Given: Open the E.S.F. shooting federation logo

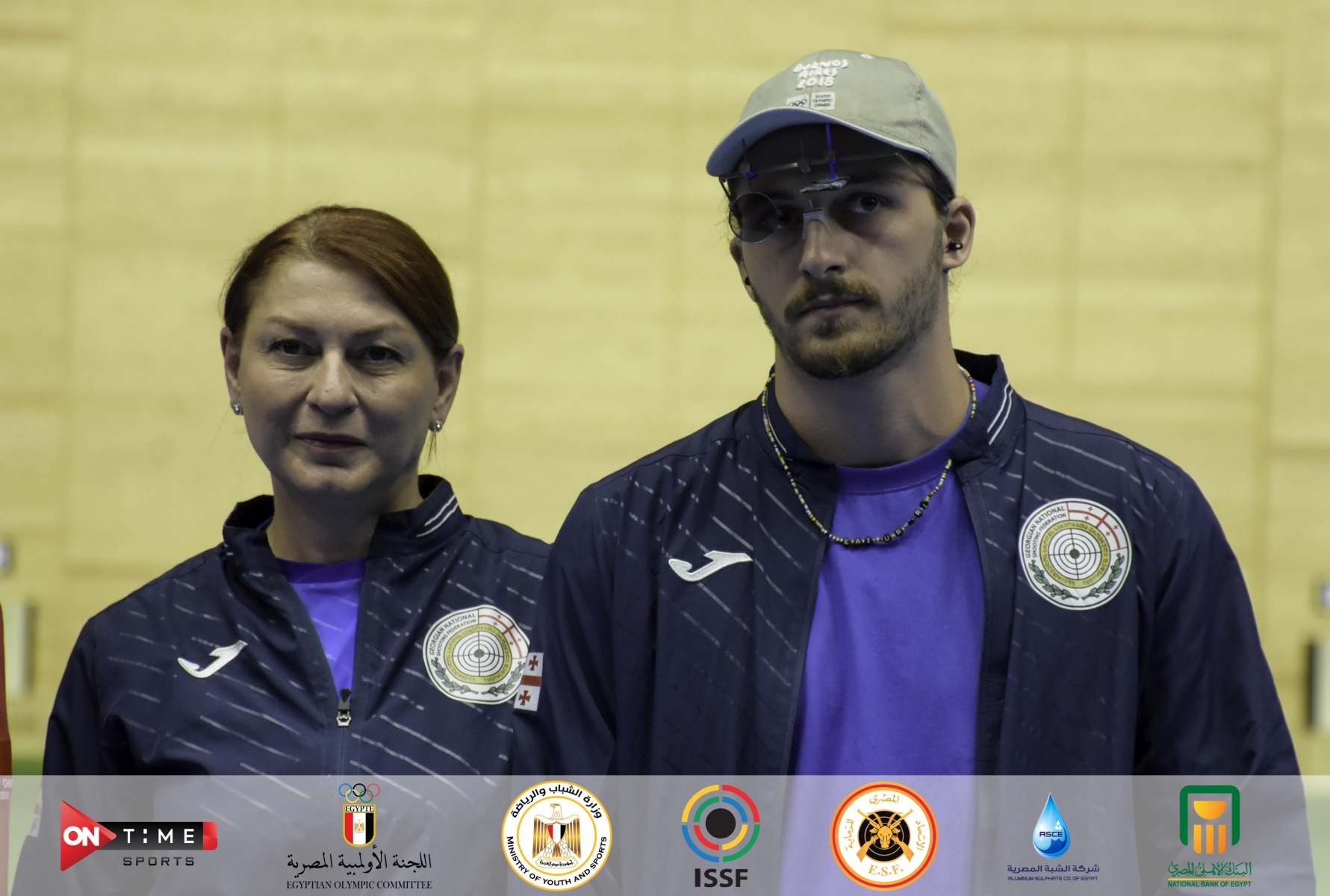Looking at the screenshot, I should (x=884, y=834).
